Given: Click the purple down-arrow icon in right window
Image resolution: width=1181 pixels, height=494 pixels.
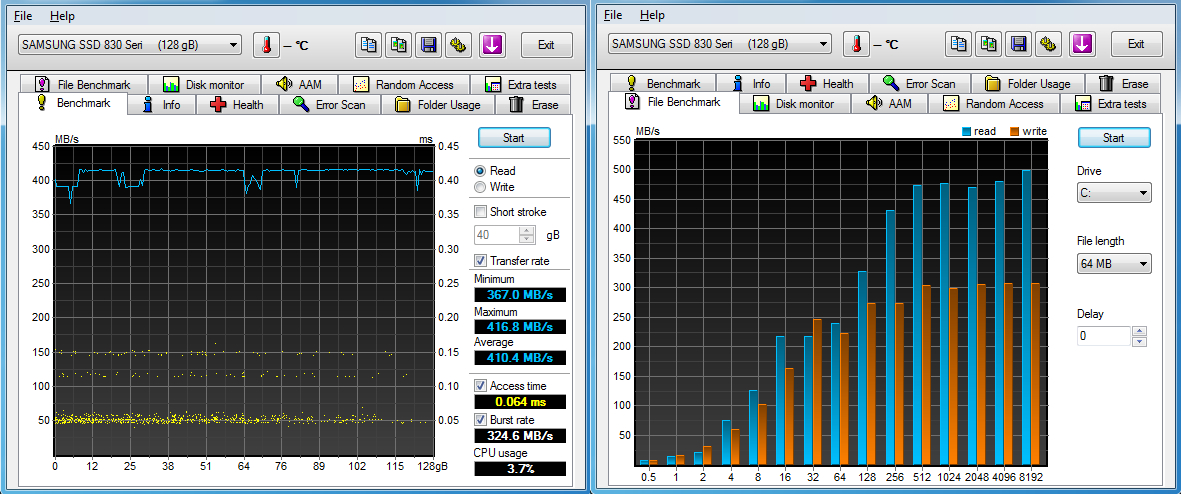Looking at the screenshot, I should click(1081, 44).
